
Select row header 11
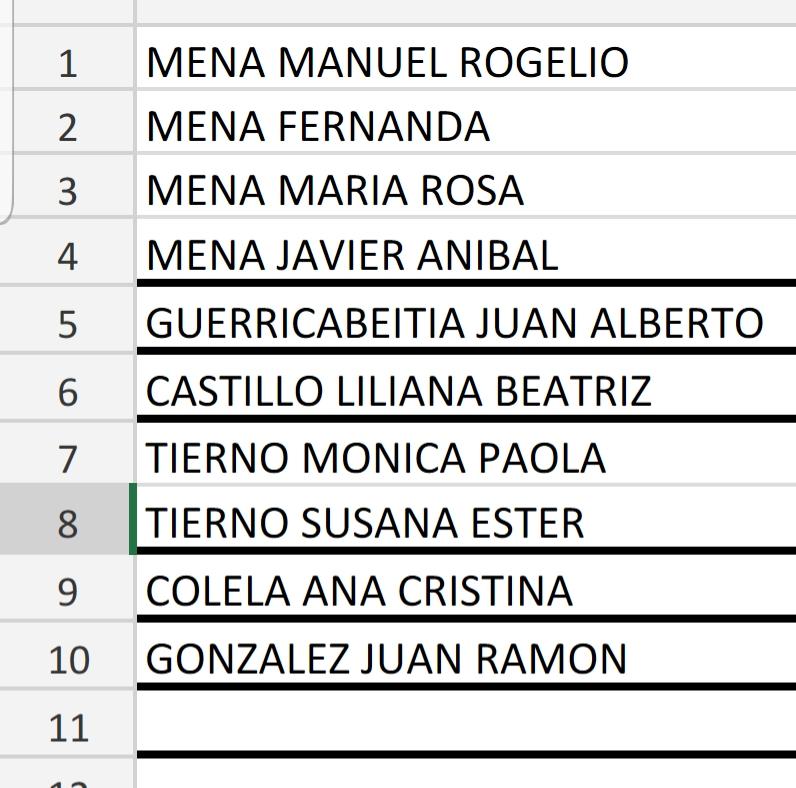pos(67,724)
